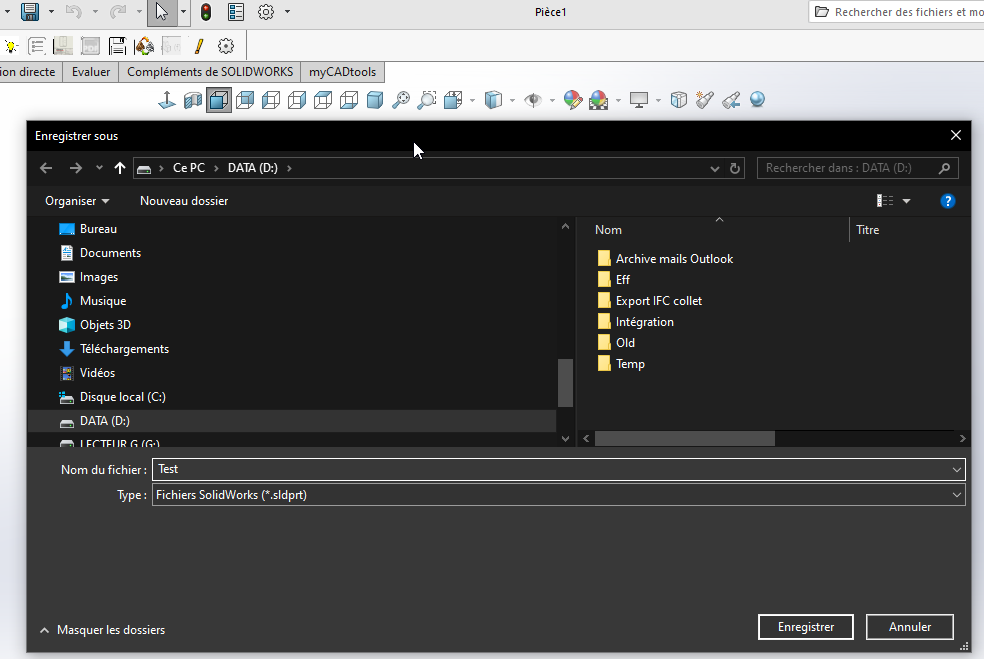This screenshot has height=659, width=984.
Task: Open the Edit Appearance color ball icon
Action: 572,100
